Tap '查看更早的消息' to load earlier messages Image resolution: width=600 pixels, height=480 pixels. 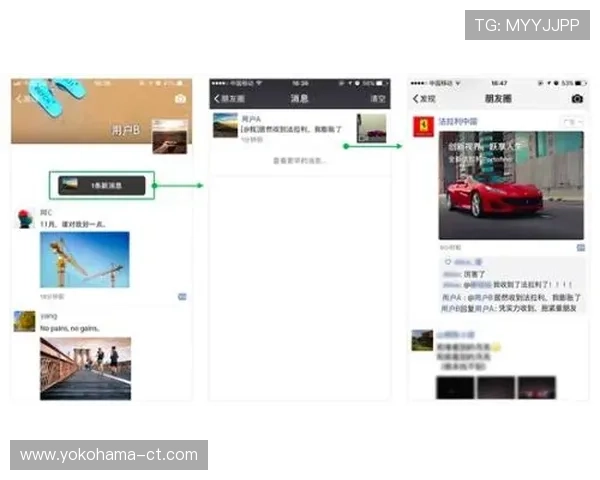tap(300, 161)
